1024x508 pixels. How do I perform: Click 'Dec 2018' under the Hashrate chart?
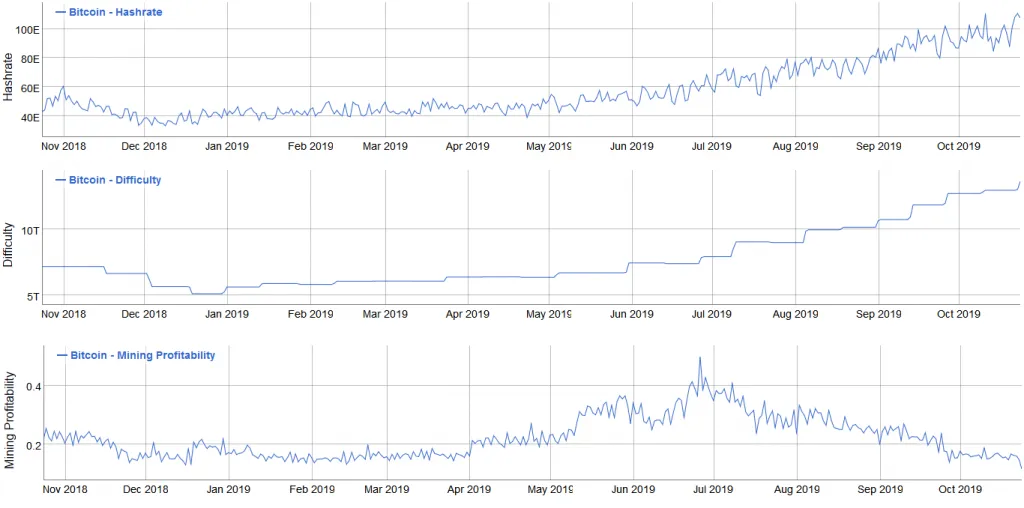(144, 147)
